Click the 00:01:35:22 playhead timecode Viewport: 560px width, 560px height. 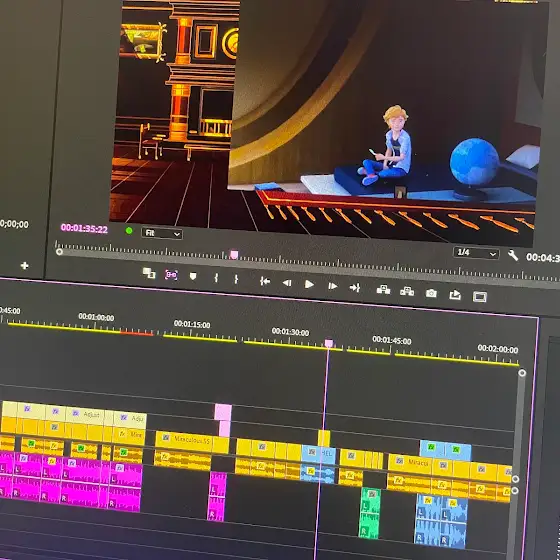coord(84,229)
